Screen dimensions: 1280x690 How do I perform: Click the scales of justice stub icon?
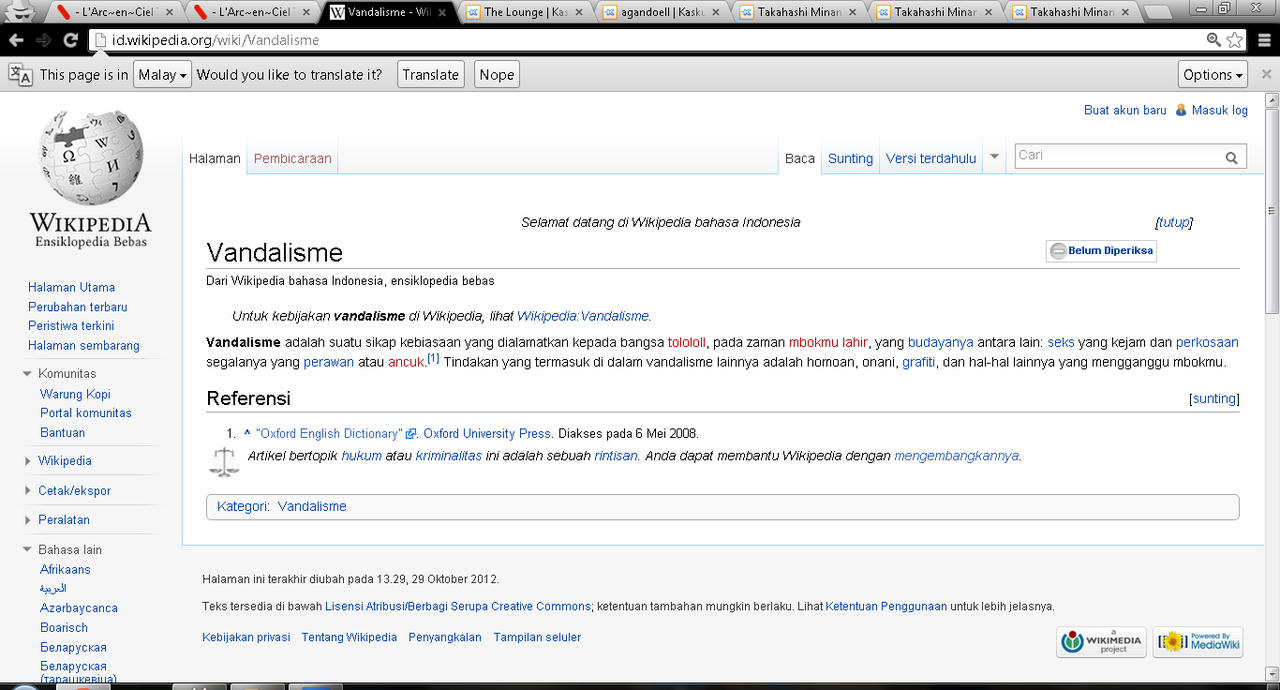tap(224, 461)
